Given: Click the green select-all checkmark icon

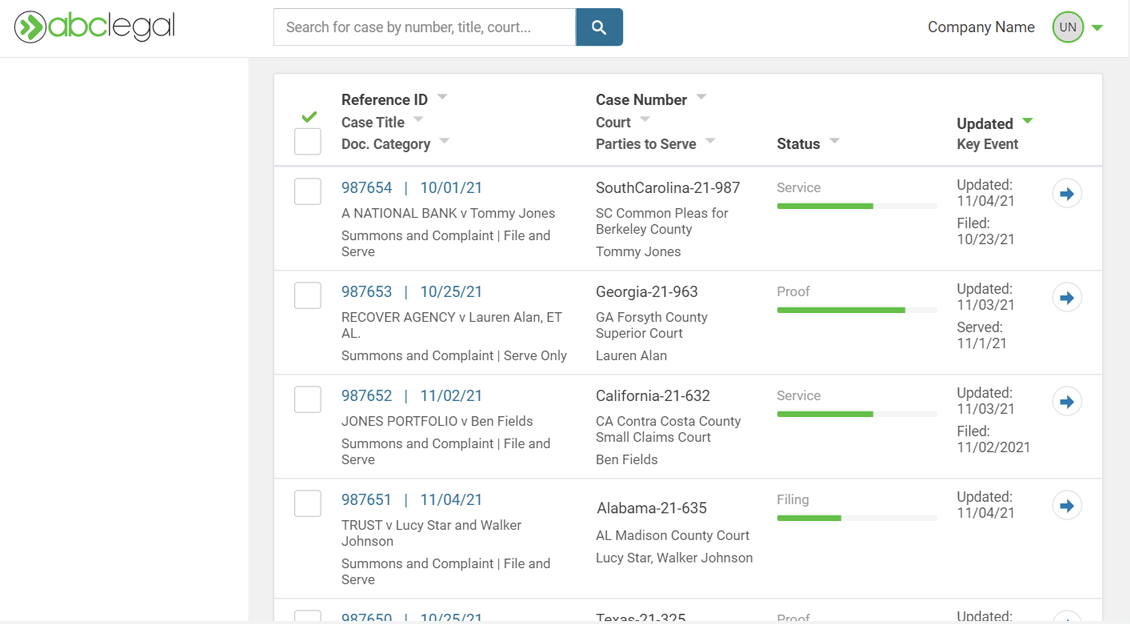Looking at the screenshot, I should point(309,117).
